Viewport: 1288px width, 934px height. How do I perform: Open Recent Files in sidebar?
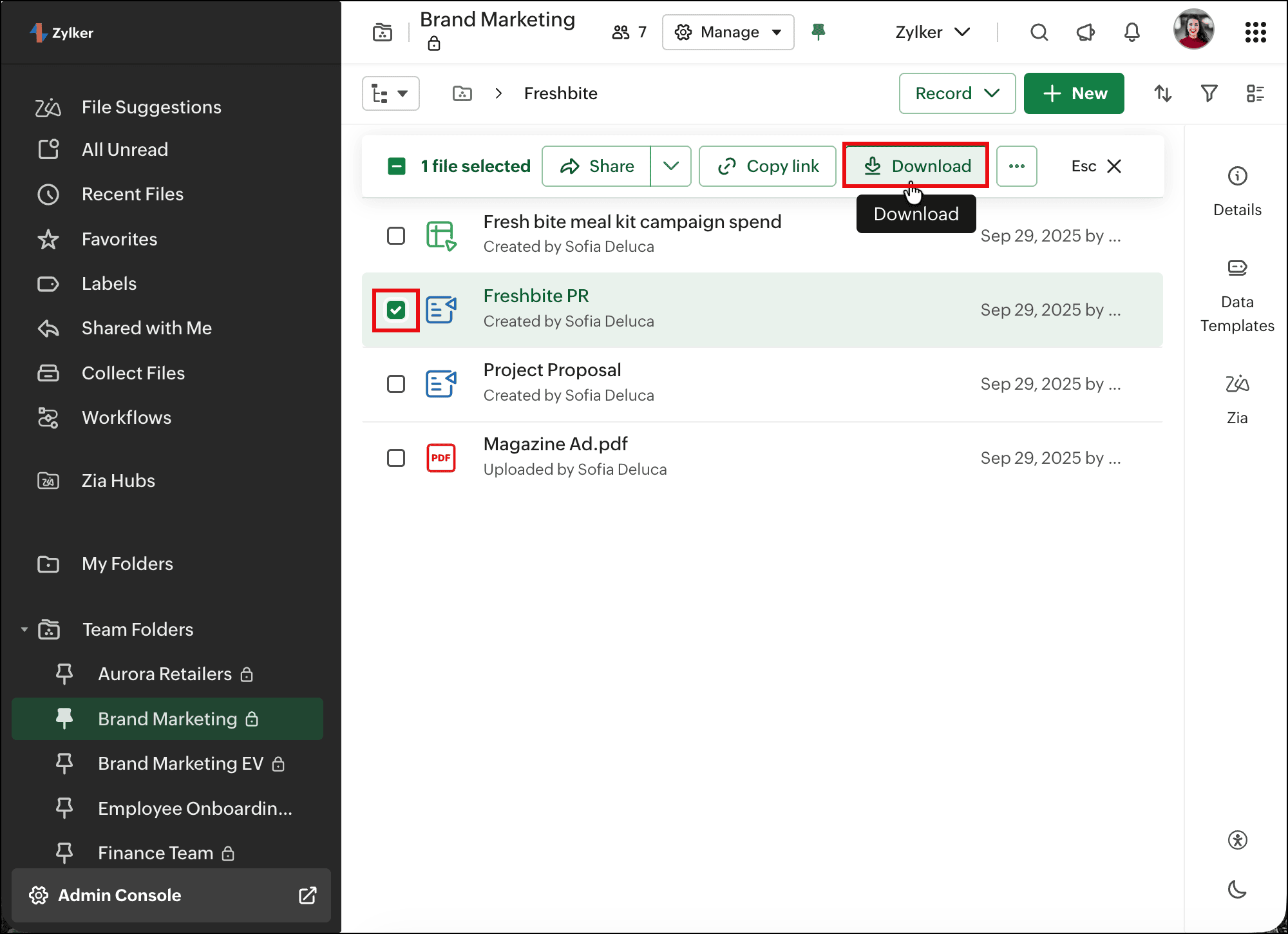click(132, 194)
